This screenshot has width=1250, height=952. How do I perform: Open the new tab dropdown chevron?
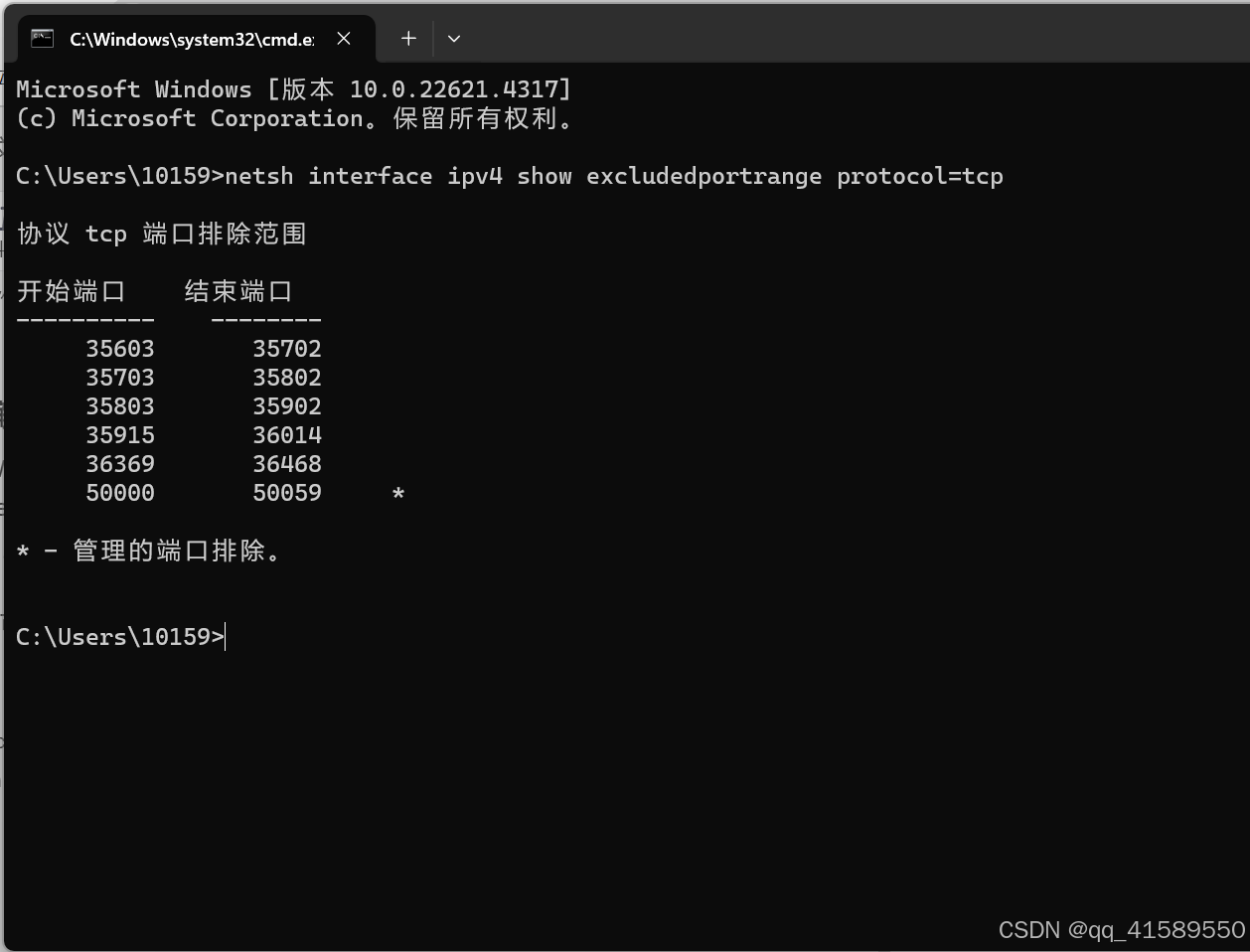point(453,38)
